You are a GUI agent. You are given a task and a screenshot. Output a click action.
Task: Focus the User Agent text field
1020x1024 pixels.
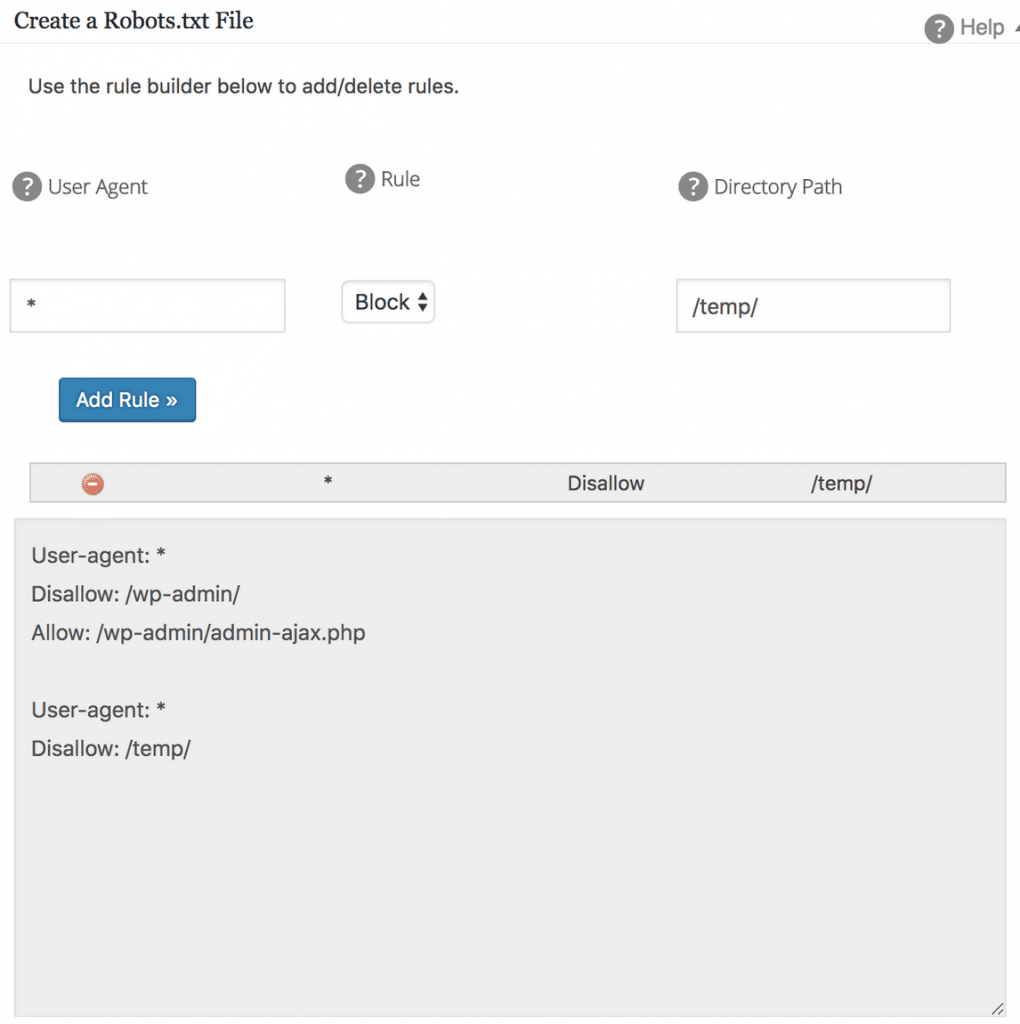[x=148, y=306]
